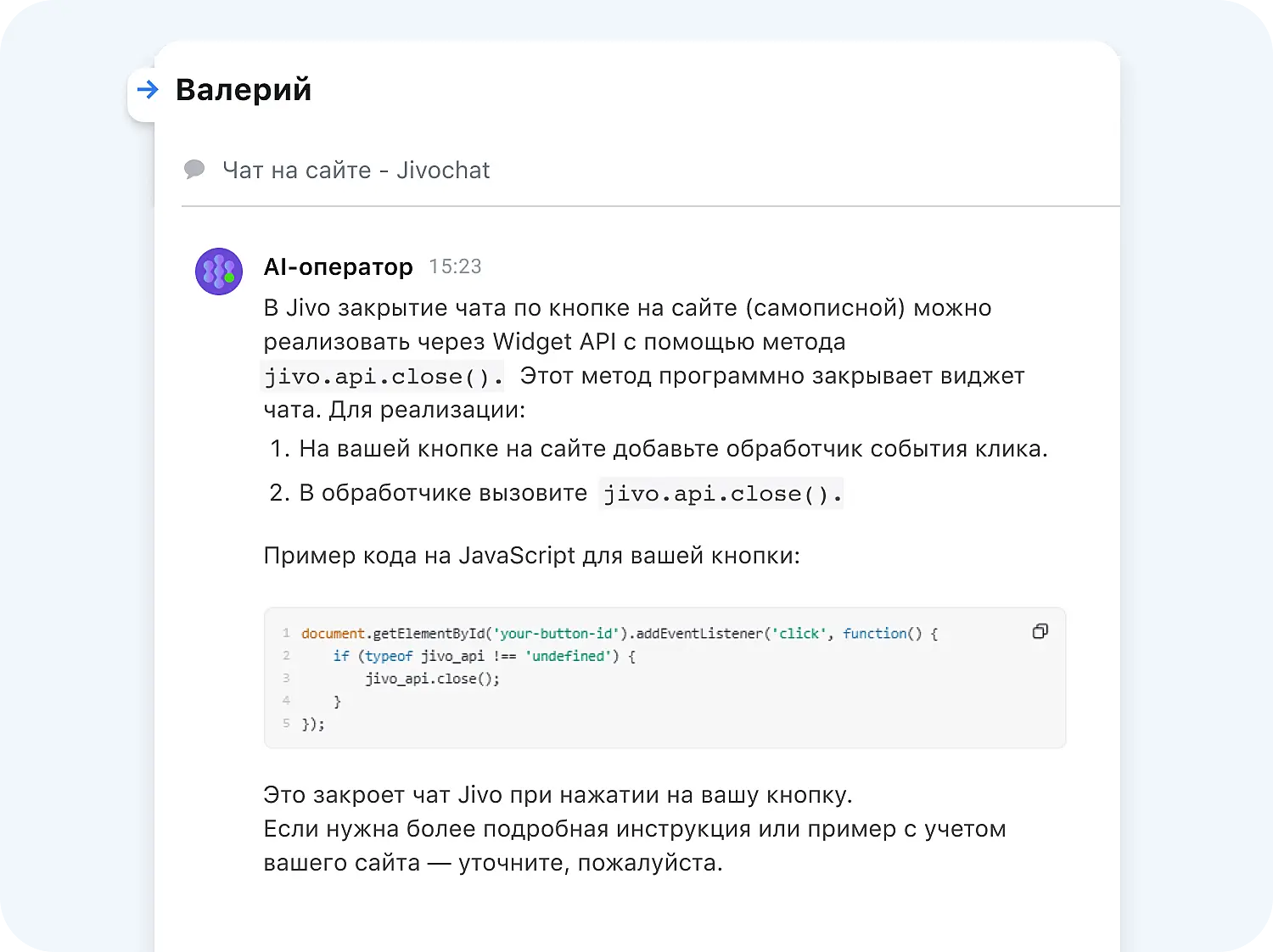
Task: Click the typeof jivo_api condition line
Action: 484,656
